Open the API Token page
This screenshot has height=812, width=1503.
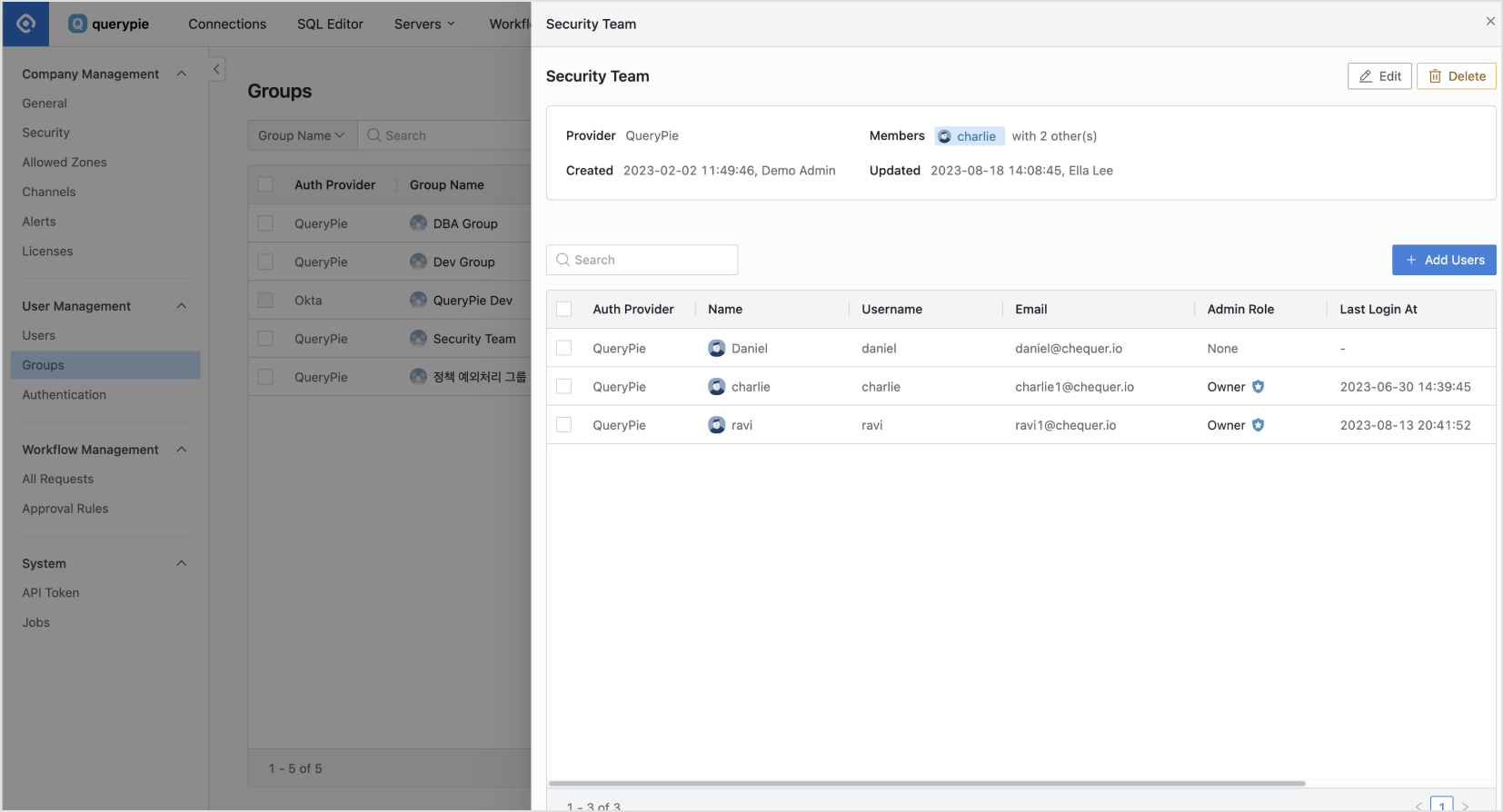51,592
